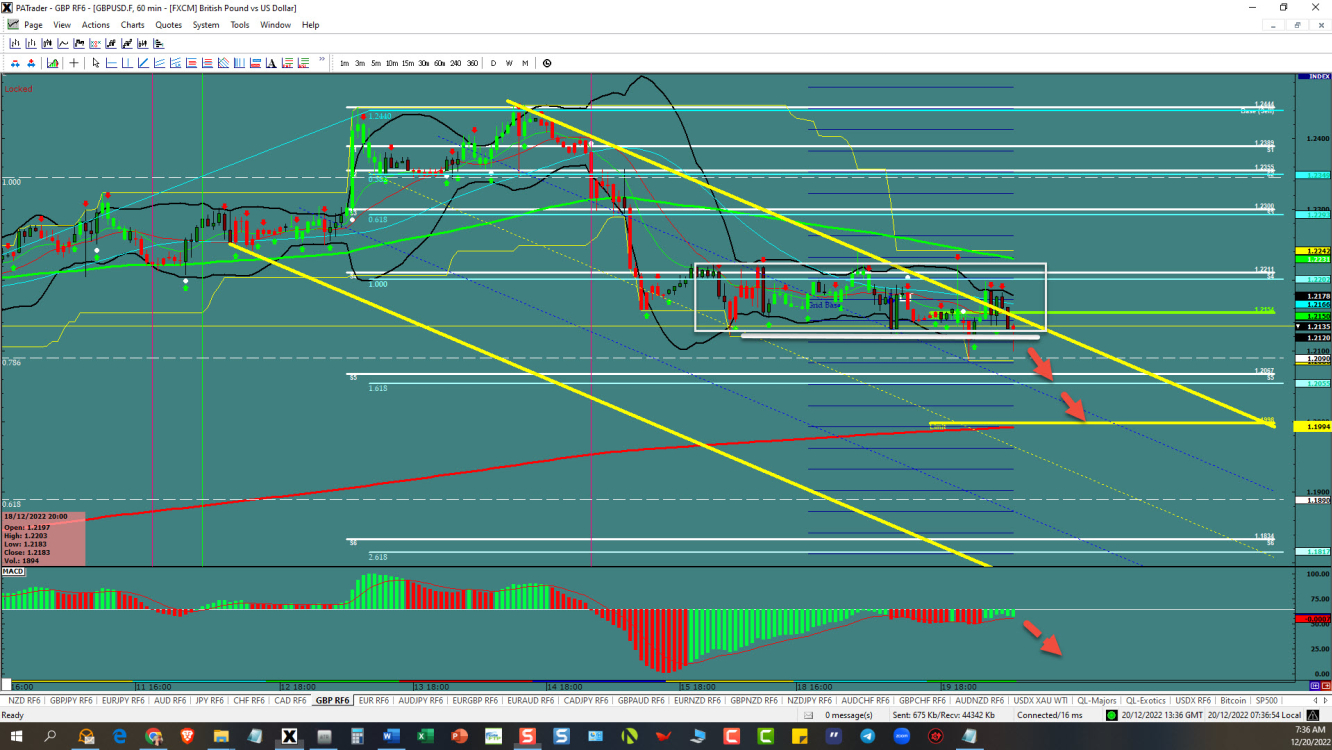Select the 60m timeframe
Viewport: 1332px width, 750px height.
440,63
